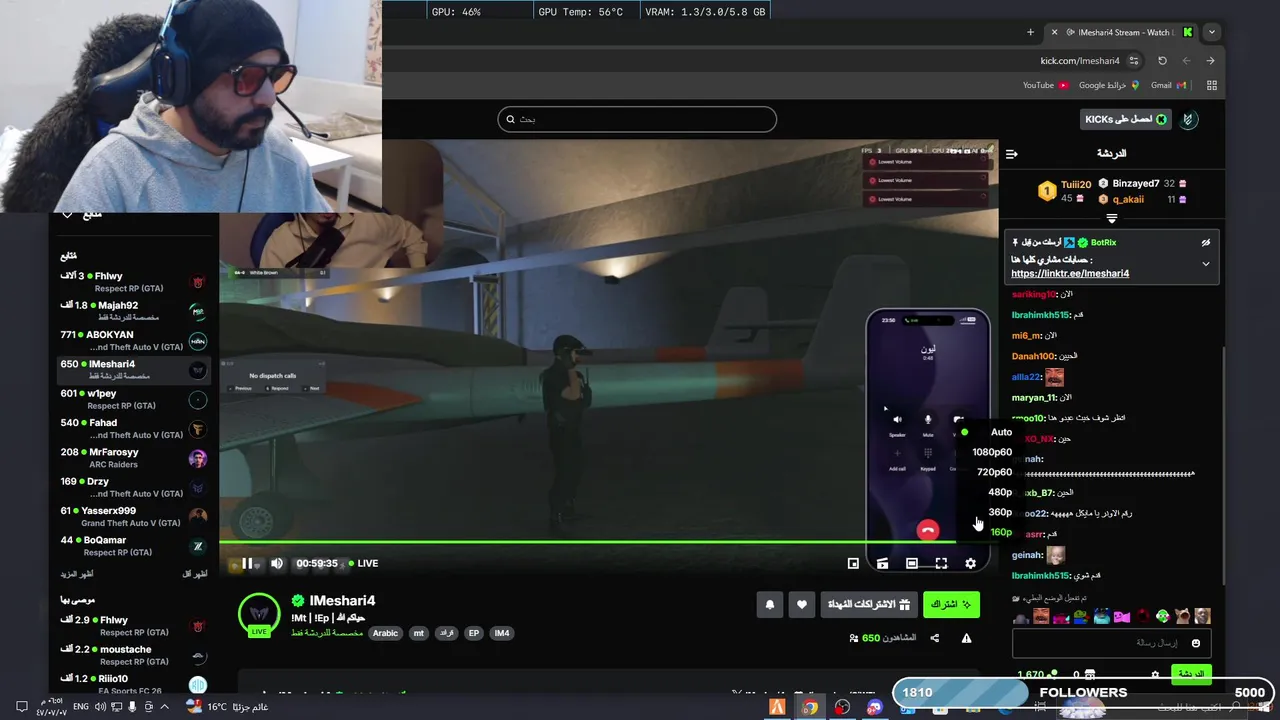Click the EP tag
Image resolution: width=1280 pixels, height=720 pixels.
[x=474, y=633]
